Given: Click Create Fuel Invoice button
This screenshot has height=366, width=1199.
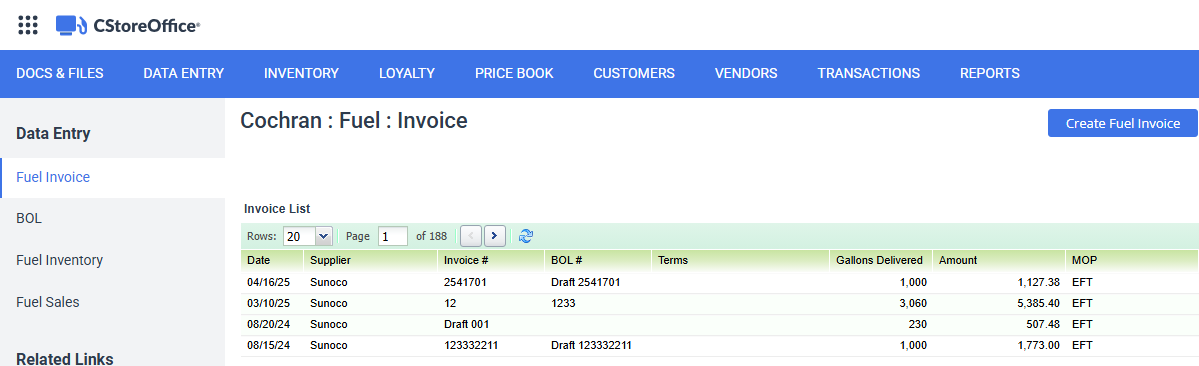Looking at the screenshot, I should click(1123, 123).
